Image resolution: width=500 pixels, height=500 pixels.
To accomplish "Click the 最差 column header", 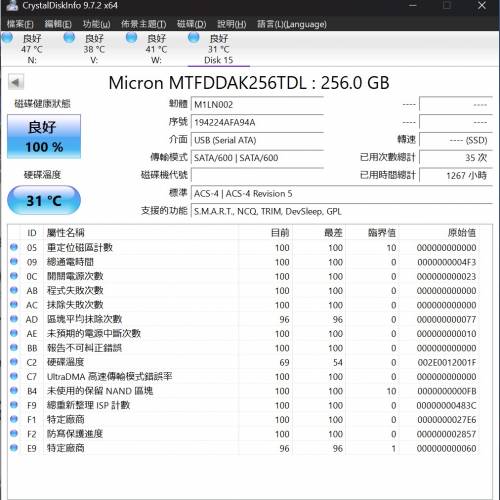I will 334,233.
